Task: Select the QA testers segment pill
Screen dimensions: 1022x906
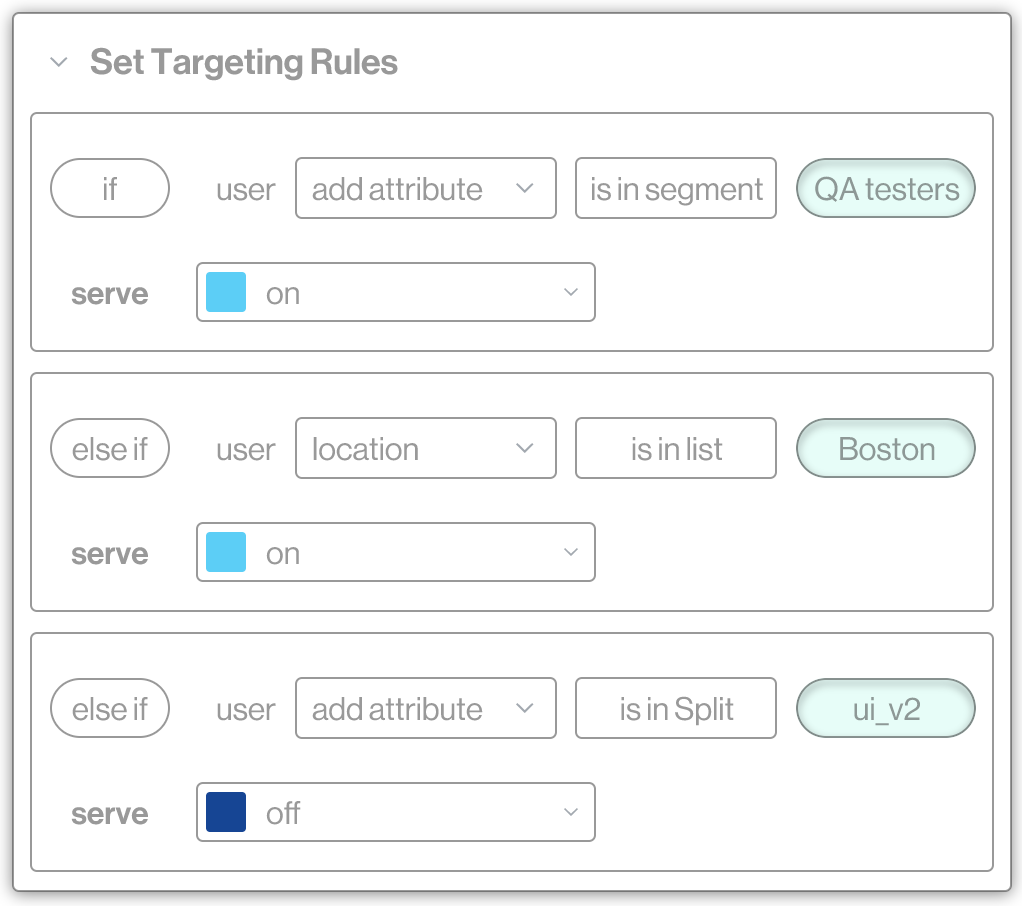Action: (886, 188)
